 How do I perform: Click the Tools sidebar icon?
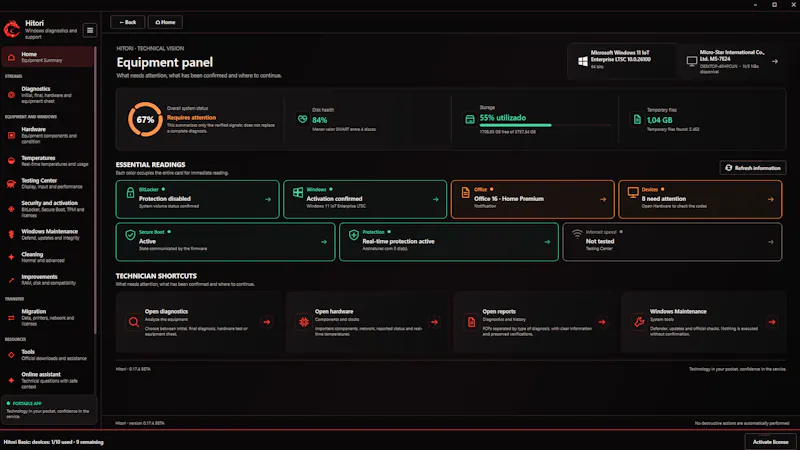click(11, 355)
